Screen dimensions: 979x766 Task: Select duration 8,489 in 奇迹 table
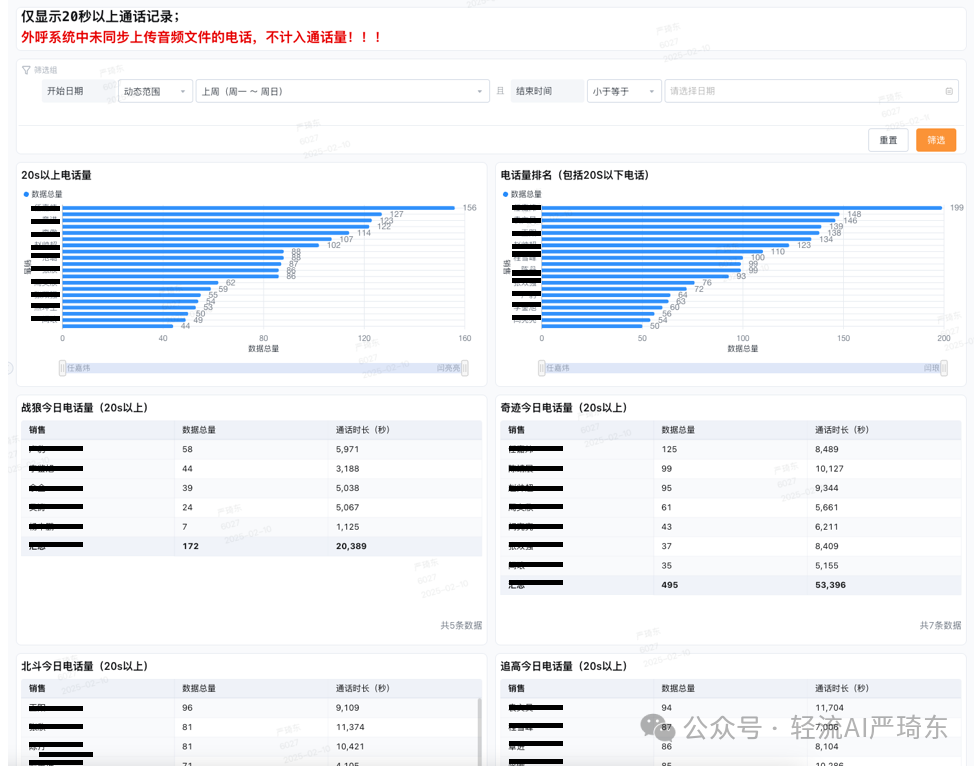[827, 449]
